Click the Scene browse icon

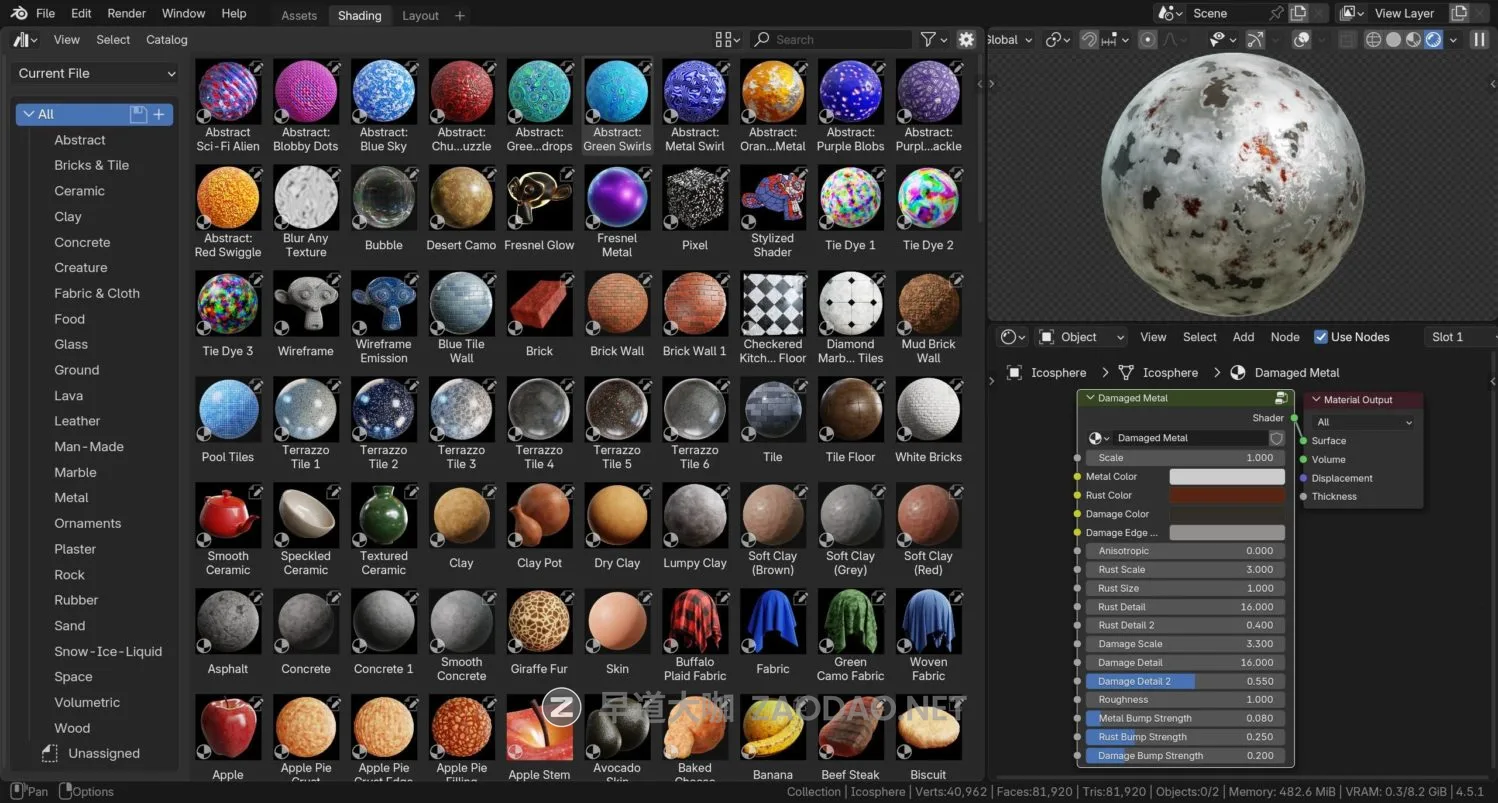click(x=1169, y=13)
